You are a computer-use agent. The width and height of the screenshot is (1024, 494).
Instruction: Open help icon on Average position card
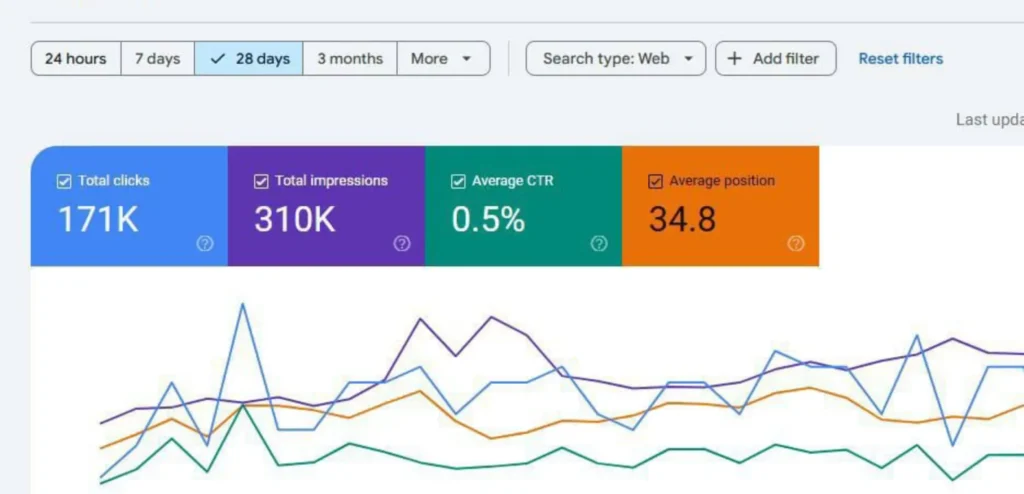tap(796, 243)
